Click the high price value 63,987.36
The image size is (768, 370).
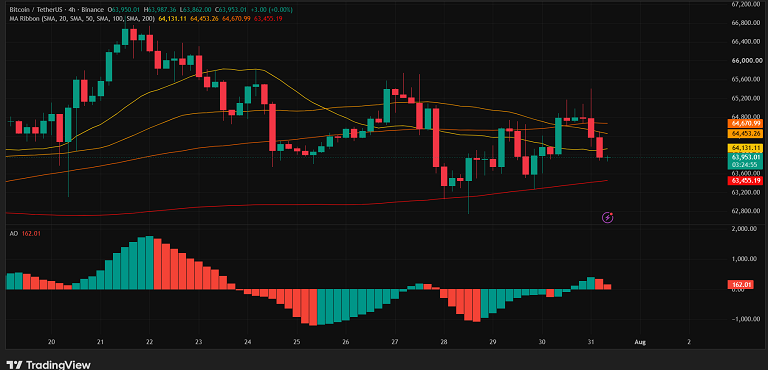(x=163, y=10)
